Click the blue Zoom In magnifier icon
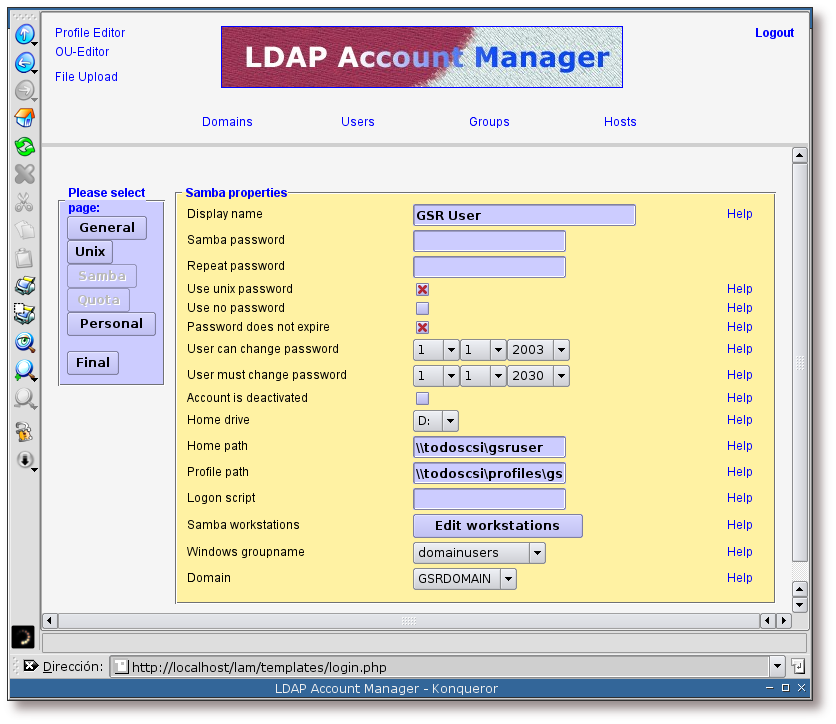The width and height of the screenshot is (836, 724). click(x=24, y=370)
